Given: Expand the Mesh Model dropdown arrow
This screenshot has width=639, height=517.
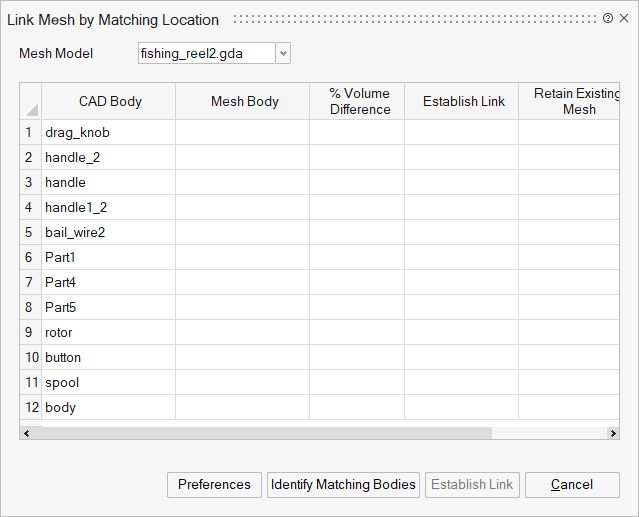Looking at the screenshot, I should pos(283,53).
